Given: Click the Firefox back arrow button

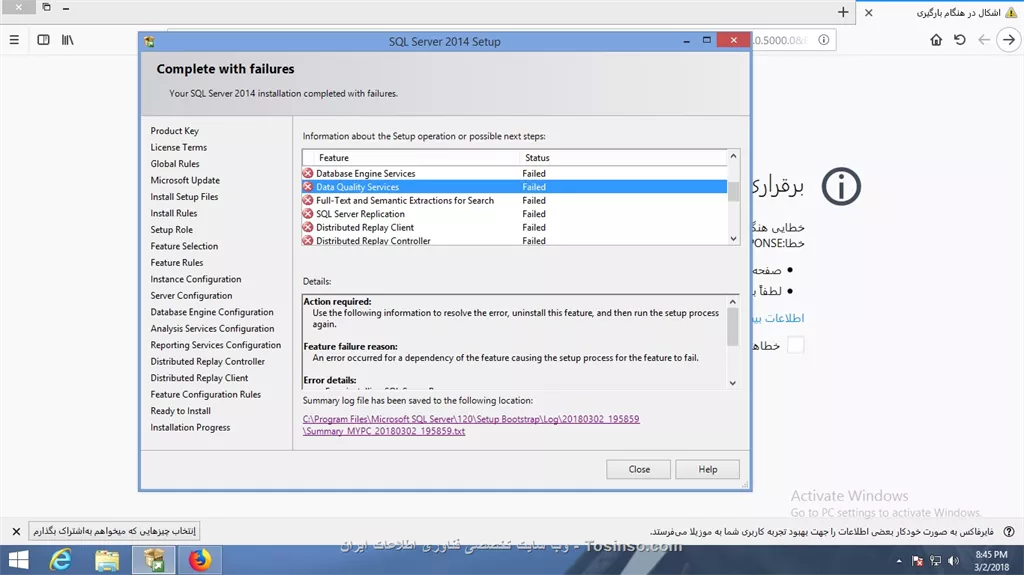Looking at the screenshot, I should tap(984, 40).
